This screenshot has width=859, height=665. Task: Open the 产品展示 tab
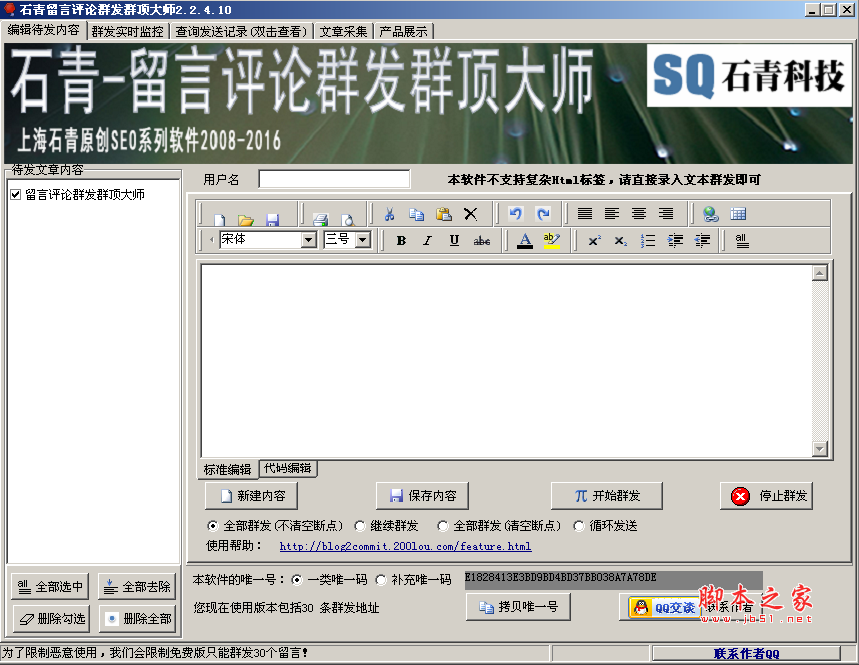pyautogui.click(x=403, y=31)
